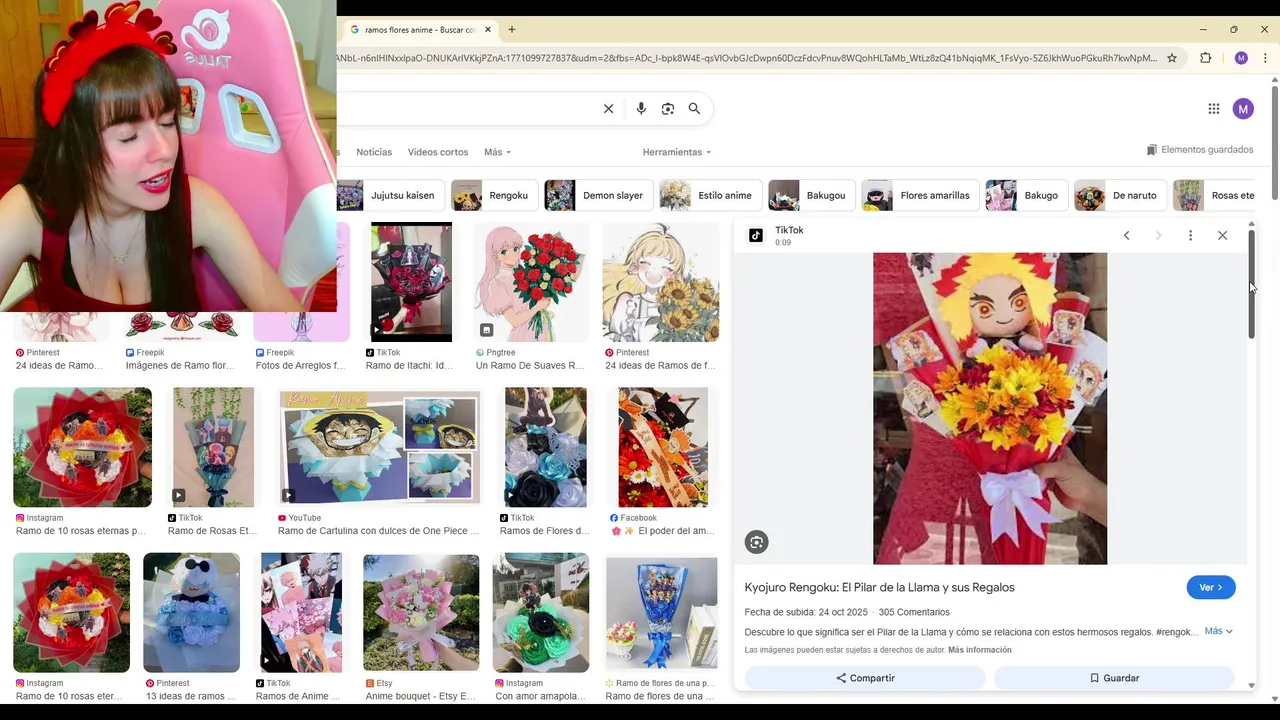Expand the Más search filters dropdown

497,152
